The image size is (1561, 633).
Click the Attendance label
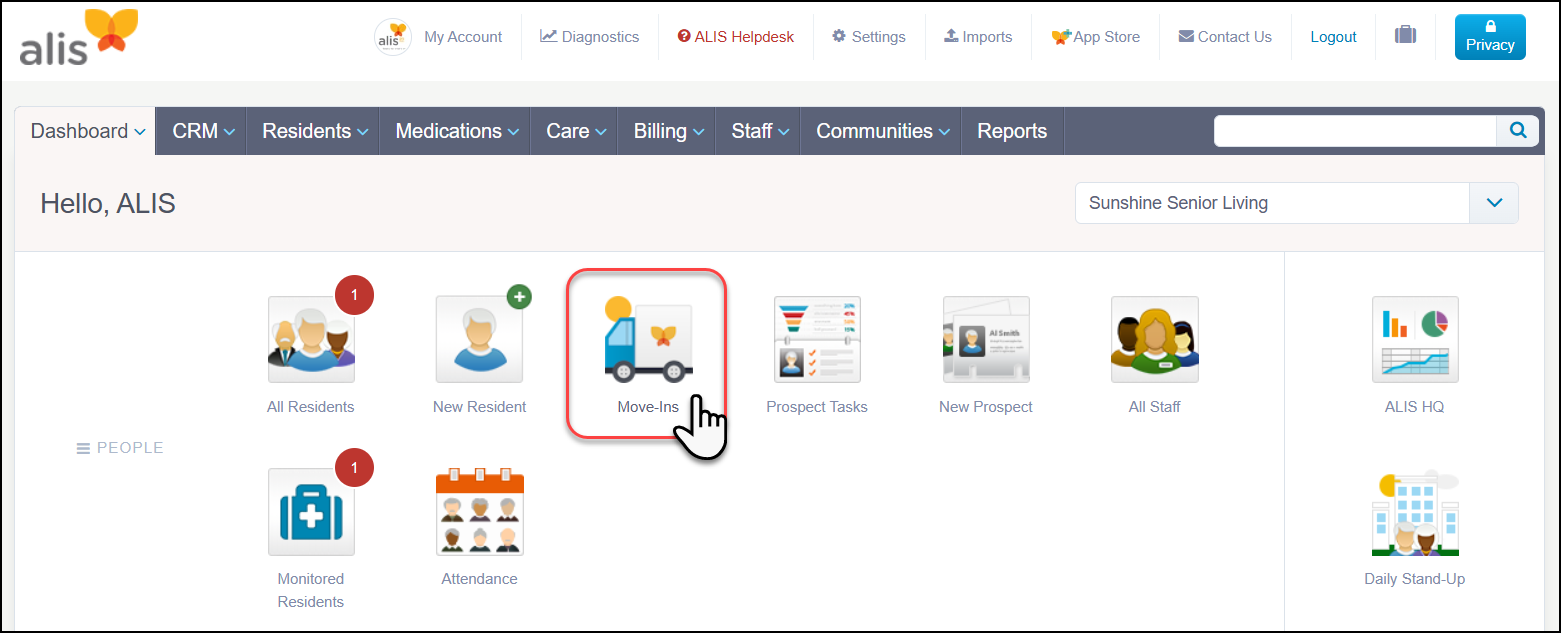[x=479, y=579]
